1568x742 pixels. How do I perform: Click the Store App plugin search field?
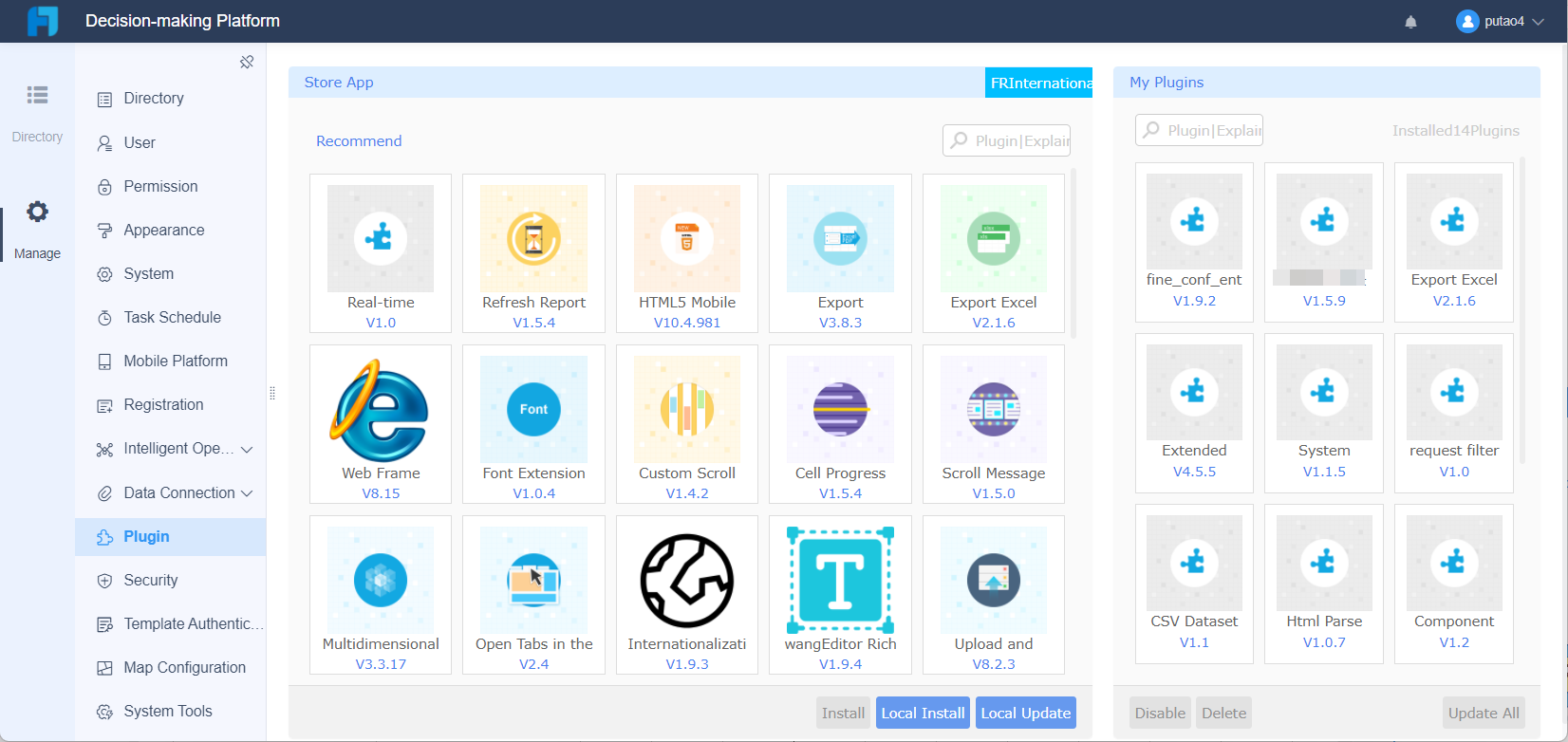click(1007, 140)
